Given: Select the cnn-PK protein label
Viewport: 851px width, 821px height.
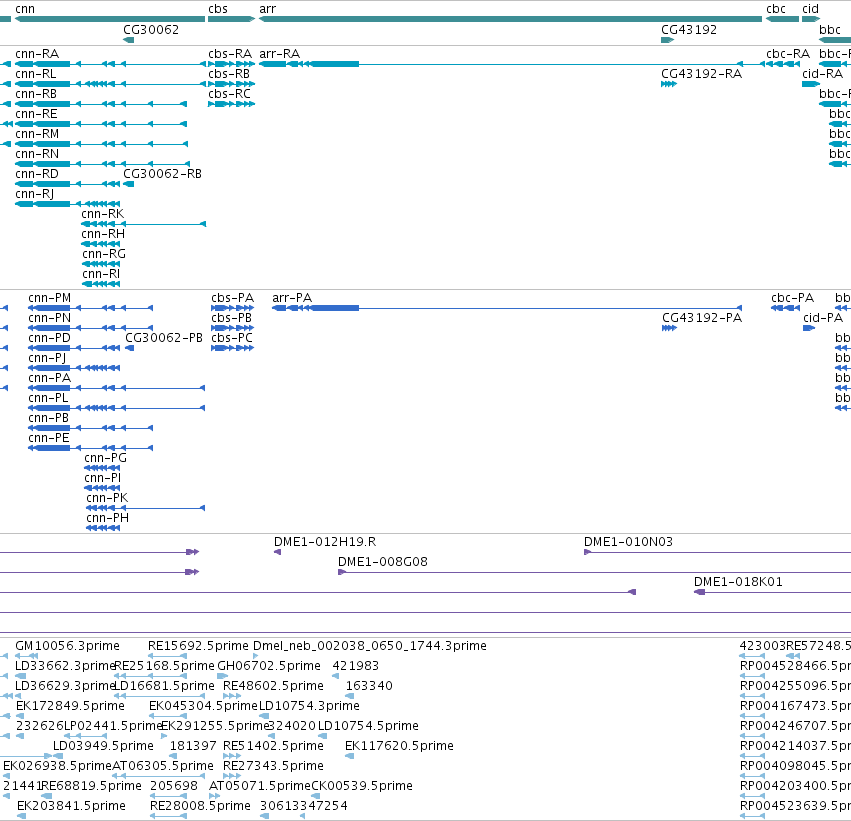Looking at the screenshot, I should 107,498.
